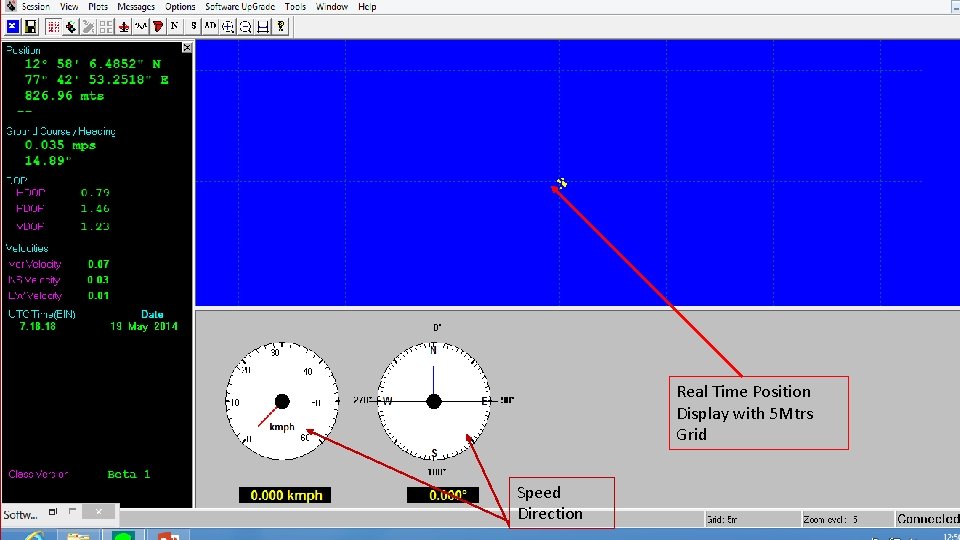Open the Messages menu
This screenshot has width=960, height=540.
[x=136, y=7]
